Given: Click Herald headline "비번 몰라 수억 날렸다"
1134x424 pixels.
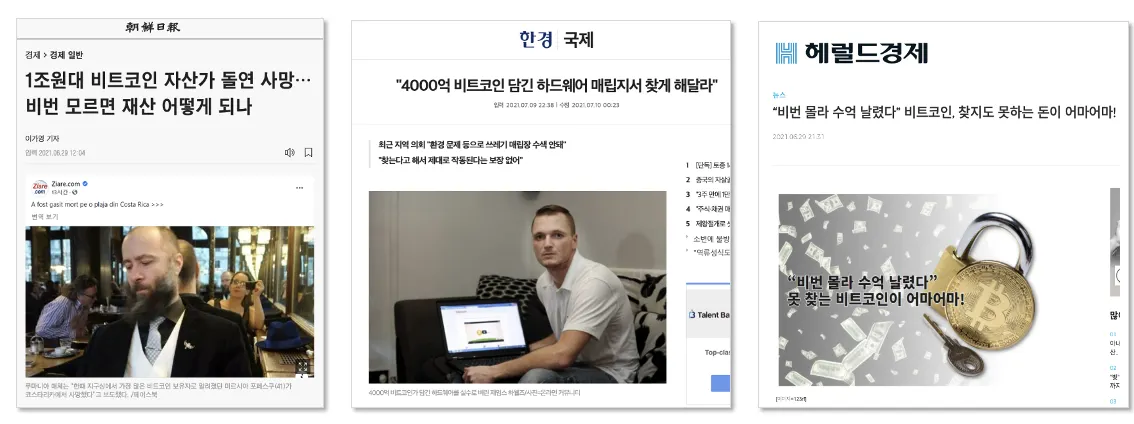Looking at the screenshot, I should (x=944, y=112).
